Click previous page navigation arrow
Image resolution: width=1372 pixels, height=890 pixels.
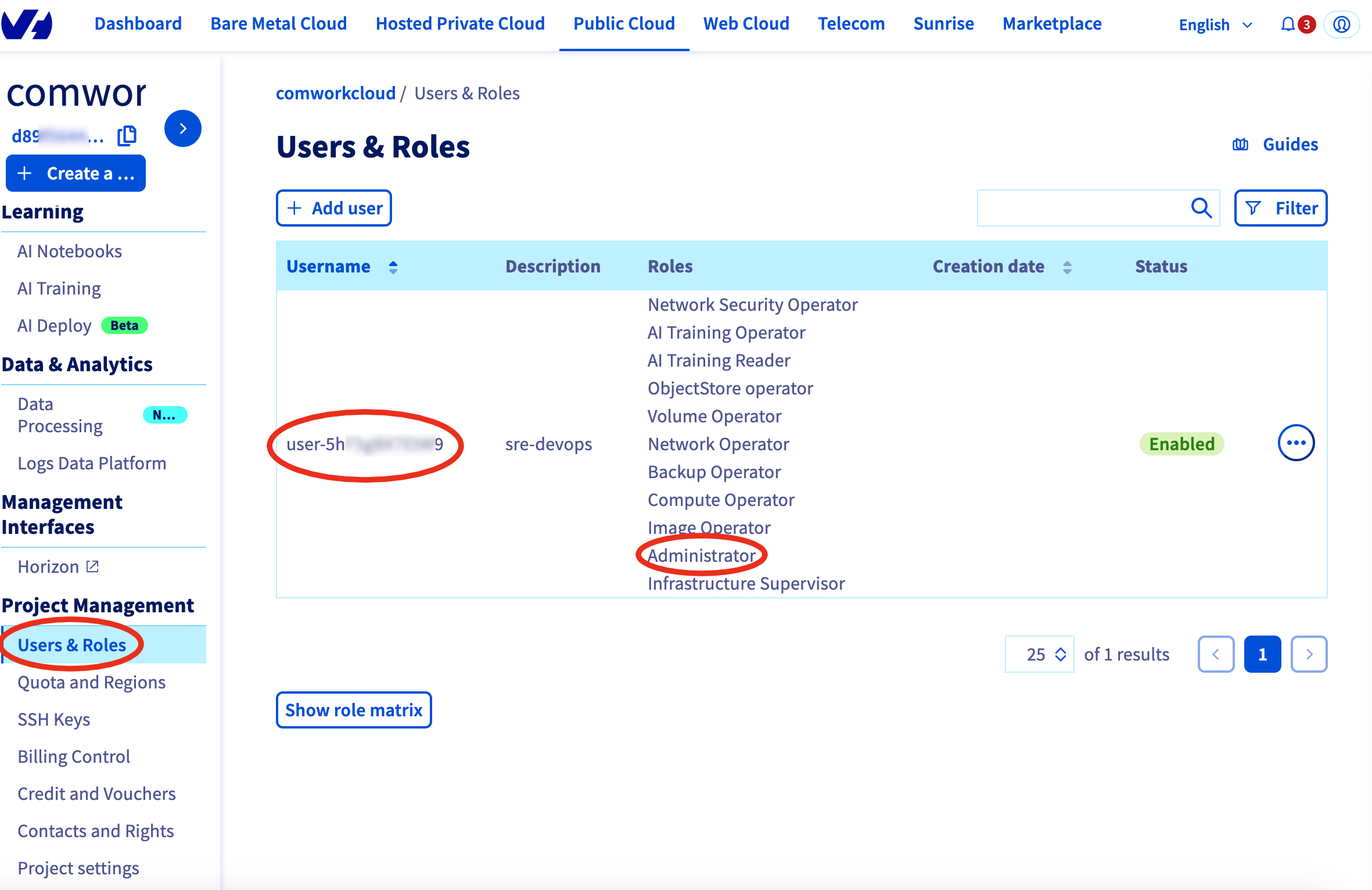coord(1216,655)
